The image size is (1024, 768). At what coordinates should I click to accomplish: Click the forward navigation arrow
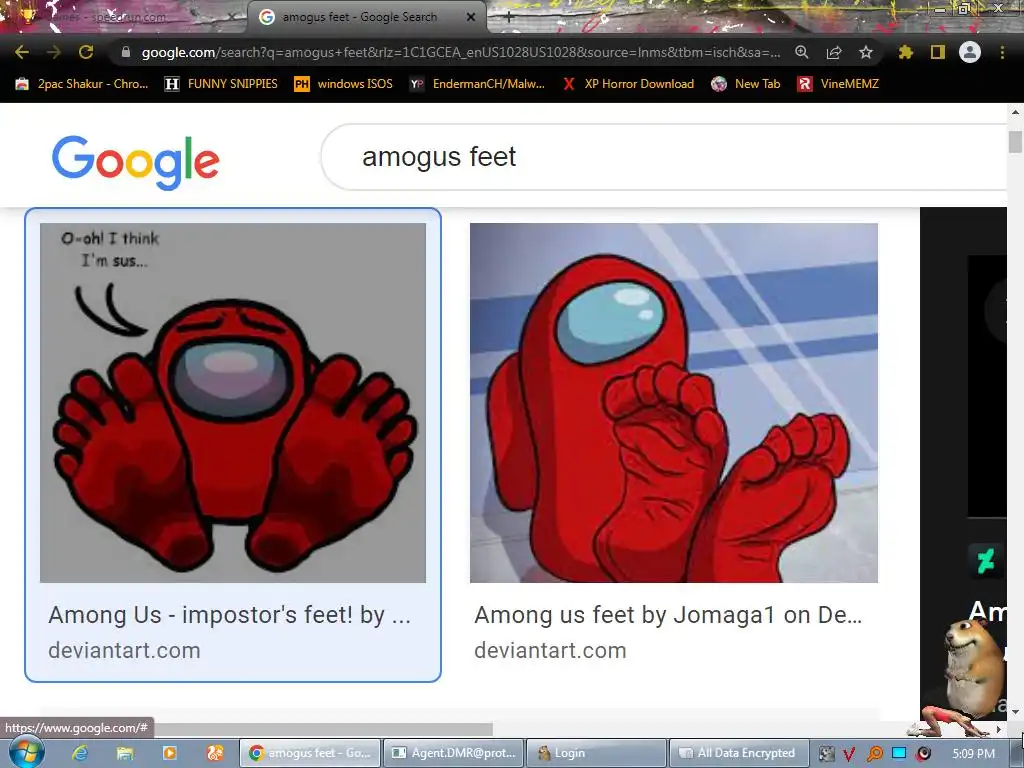[x=54, y=52]
